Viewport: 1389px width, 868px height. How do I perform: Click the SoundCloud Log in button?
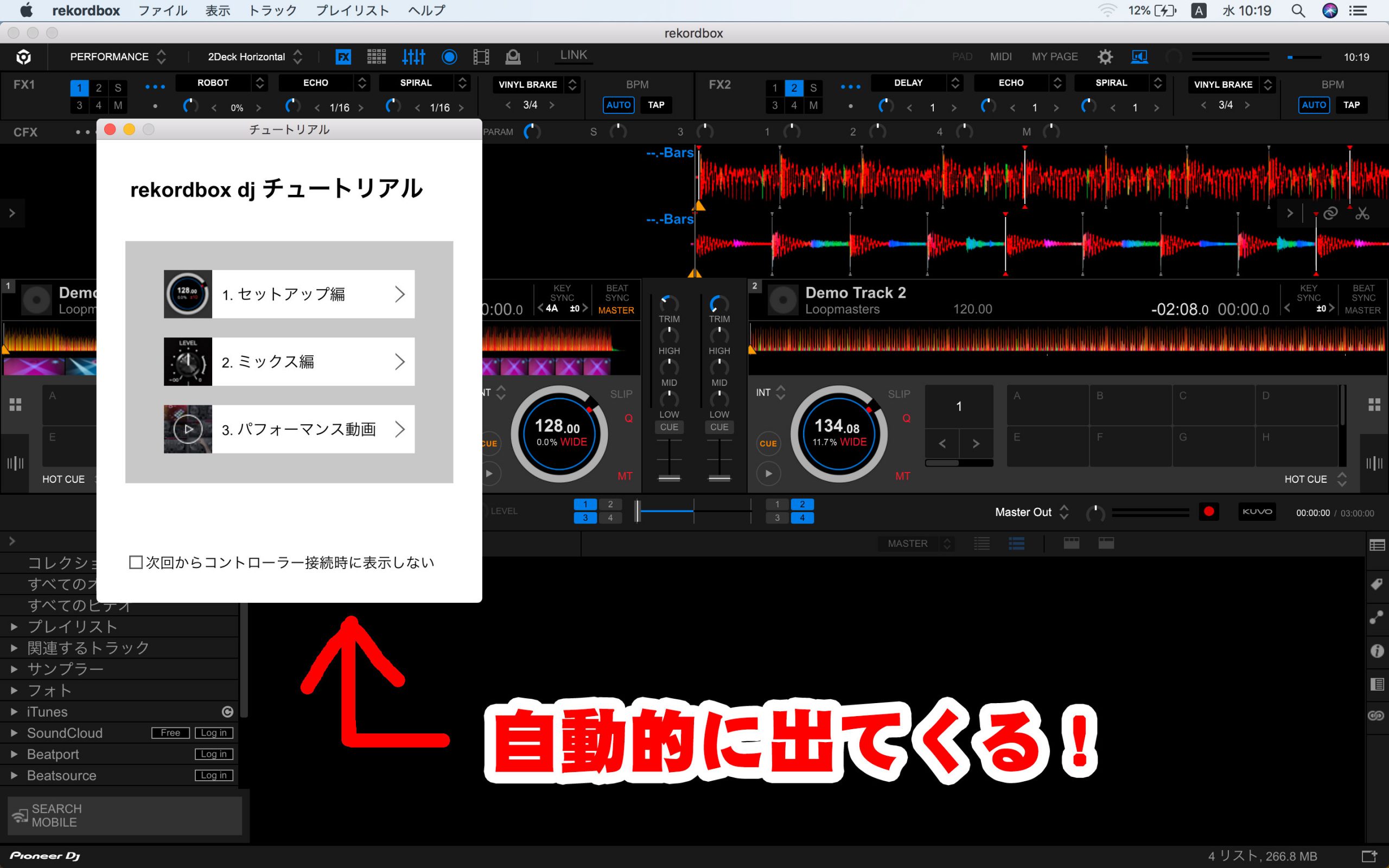[214, 733]
